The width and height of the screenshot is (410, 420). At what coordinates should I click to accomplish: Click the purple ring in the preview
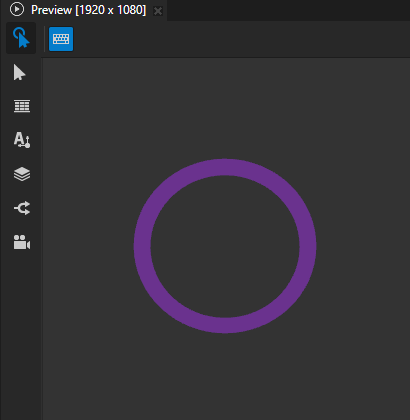tap(225, 246)
